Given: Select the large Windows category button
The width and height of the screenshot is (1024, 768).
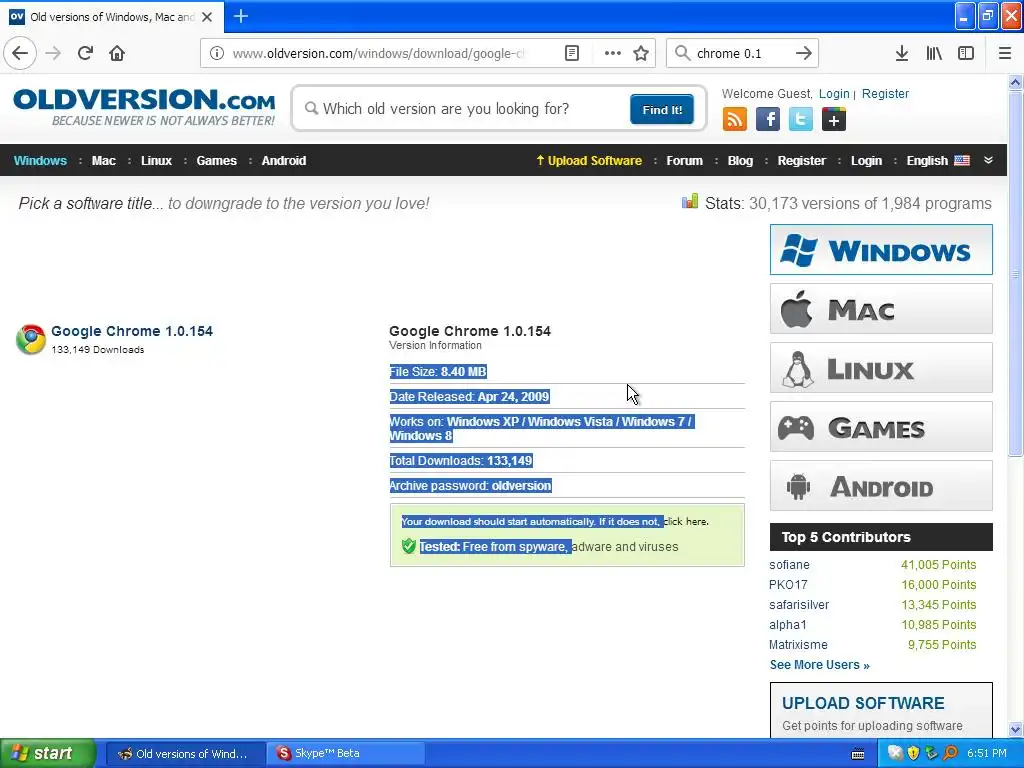Looking at the screenshot, I should pos(881,250).
